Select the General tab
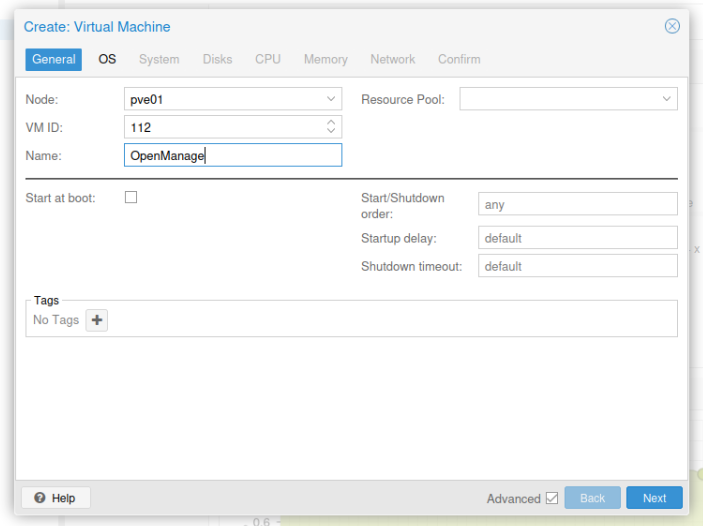Viewport: 703px width, 526px height. pos(54,59)
